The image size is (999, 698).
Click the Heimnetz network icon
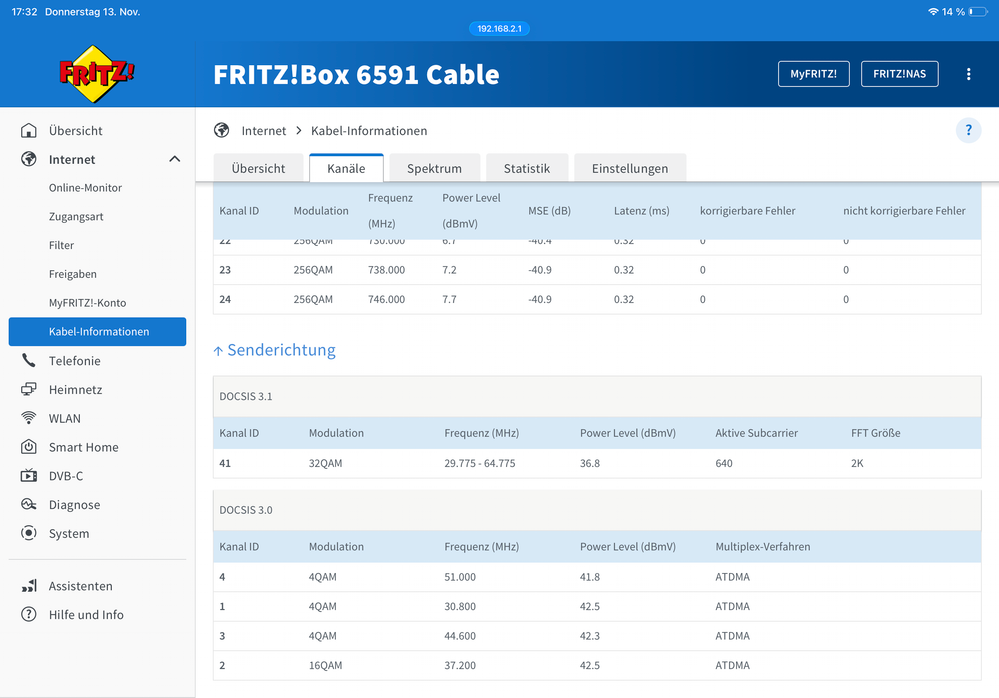29,390
